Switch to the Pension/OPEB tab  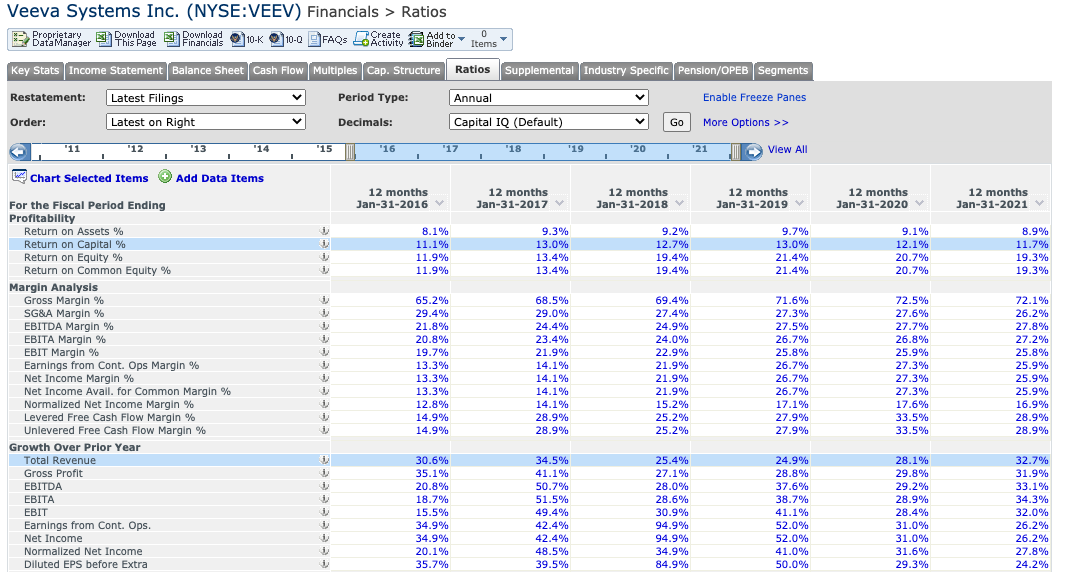713,71
